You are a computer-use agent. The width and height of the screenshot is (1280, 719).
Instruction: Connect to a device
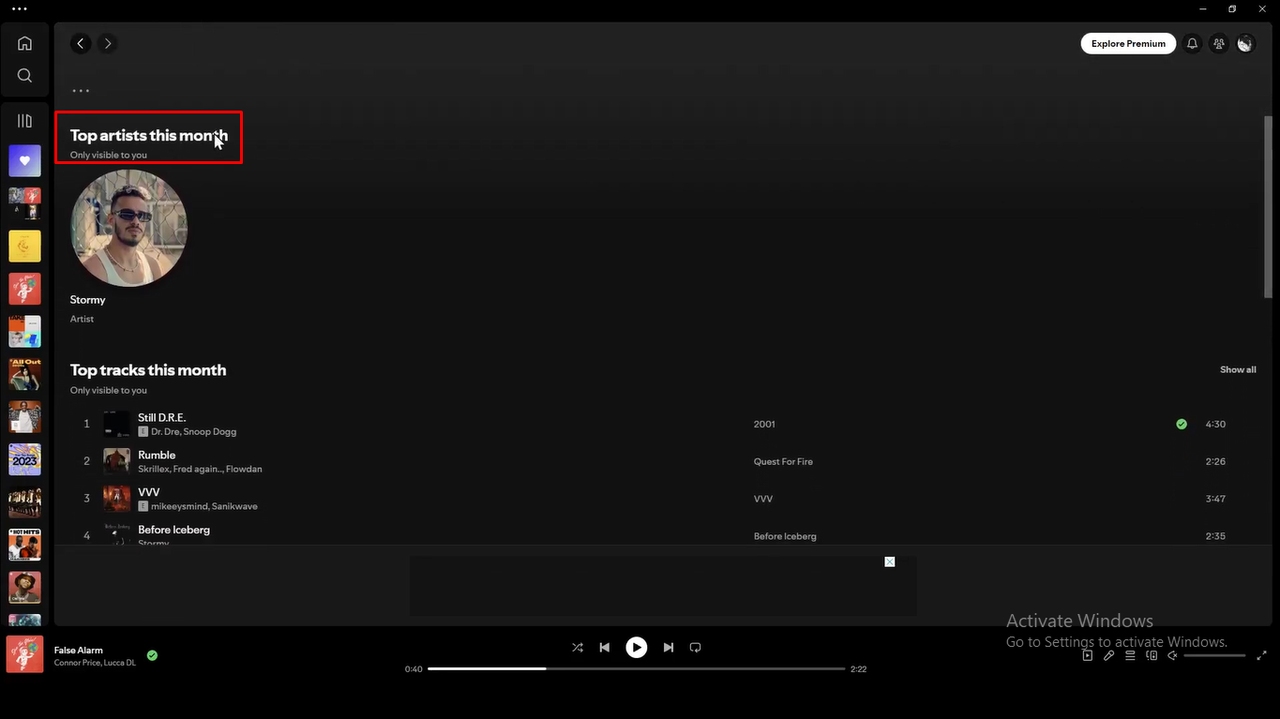point(1151,655)
